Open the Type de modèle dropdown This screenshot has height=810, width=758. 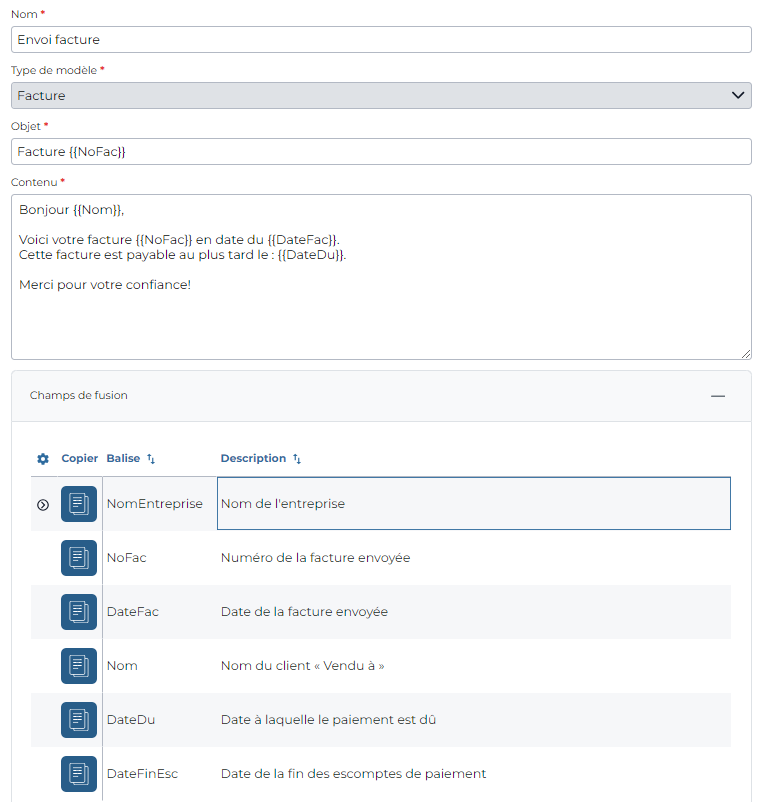pyautogui.click(x=381, y=96)
